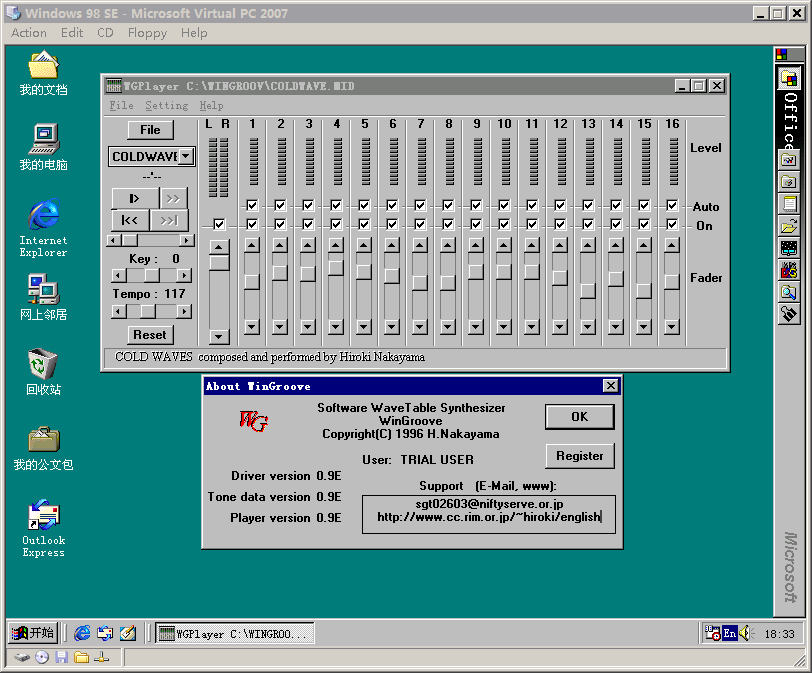
Task: Expand the COLDWAVE song dropdown
Action: (185, 156)
